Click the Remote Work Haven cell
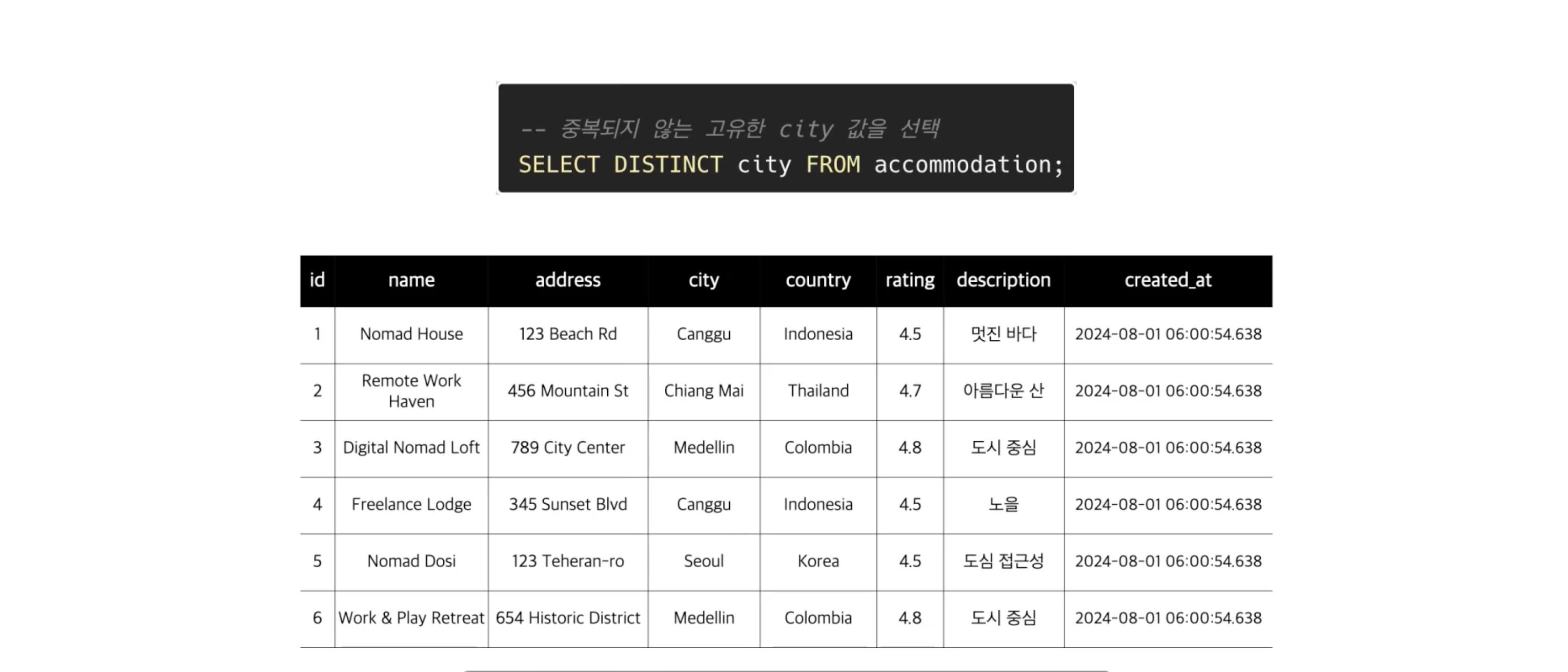Image resolution: width=1568 pixels, height=672 pixels. click(411, 391)
